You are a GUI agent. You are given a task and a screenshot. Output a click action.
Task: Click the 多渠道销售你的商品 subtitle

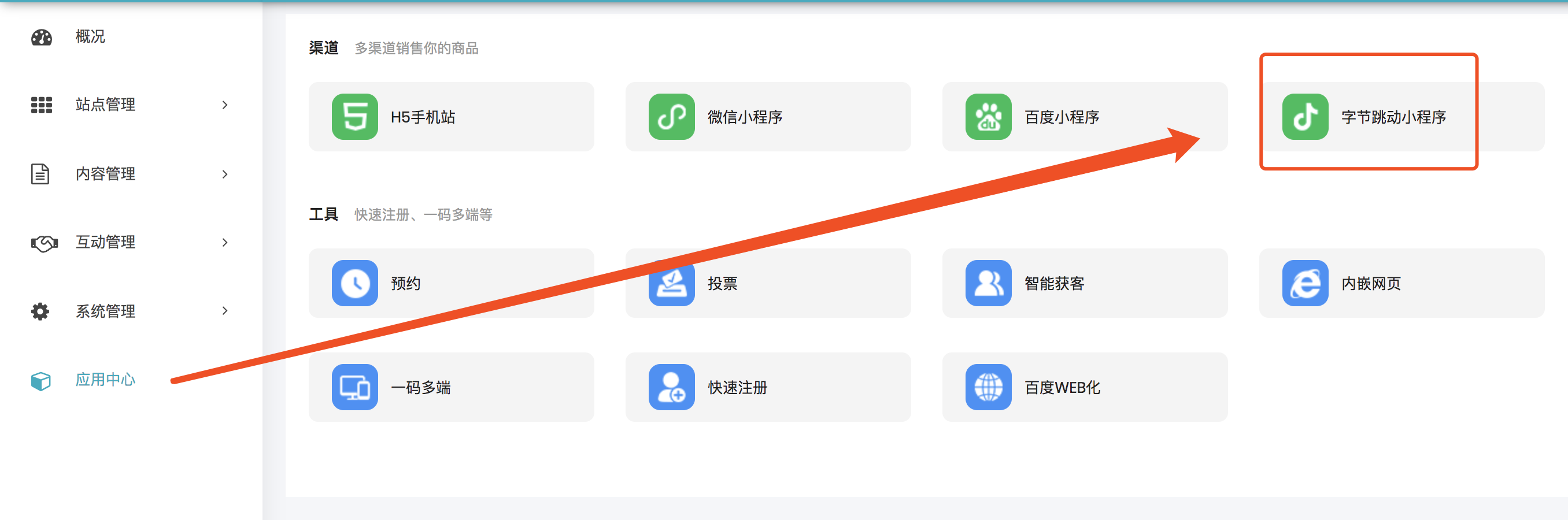coord(416,48)
